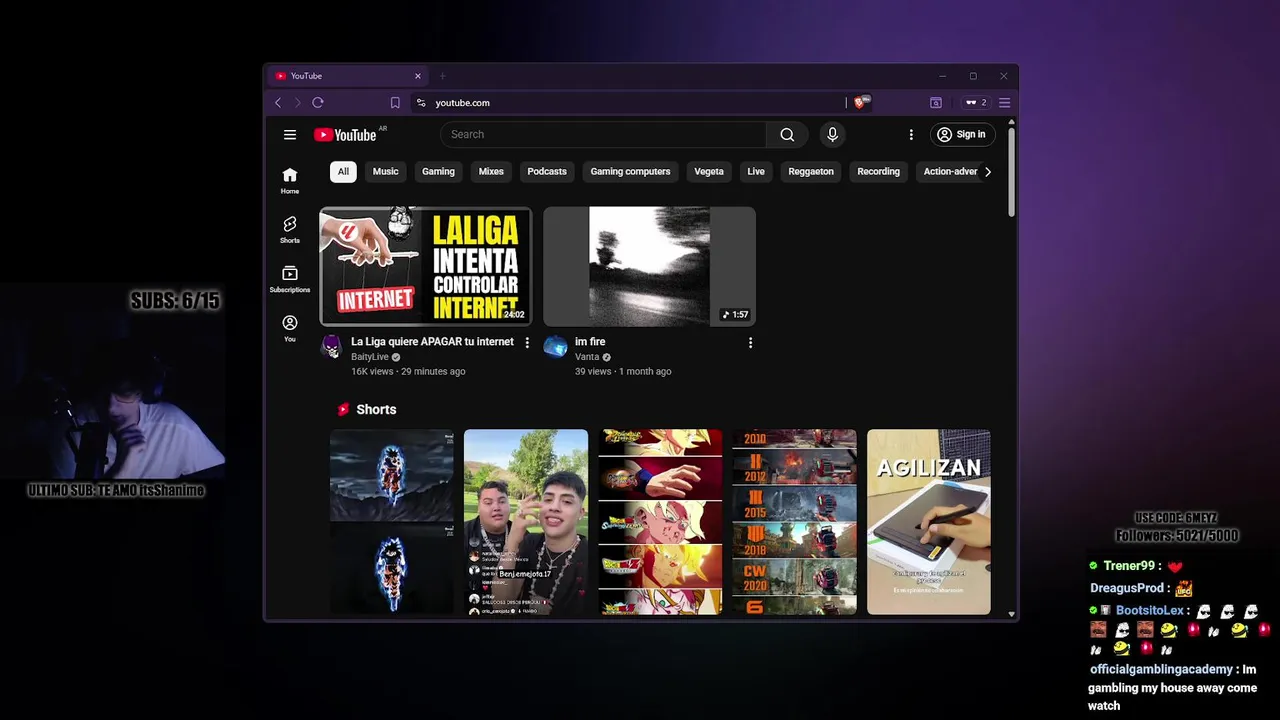Image resolution: width=1280 pixels, height=720 pixels.
Task: Open site settings icon in address bar
Action: click(421, 103)
